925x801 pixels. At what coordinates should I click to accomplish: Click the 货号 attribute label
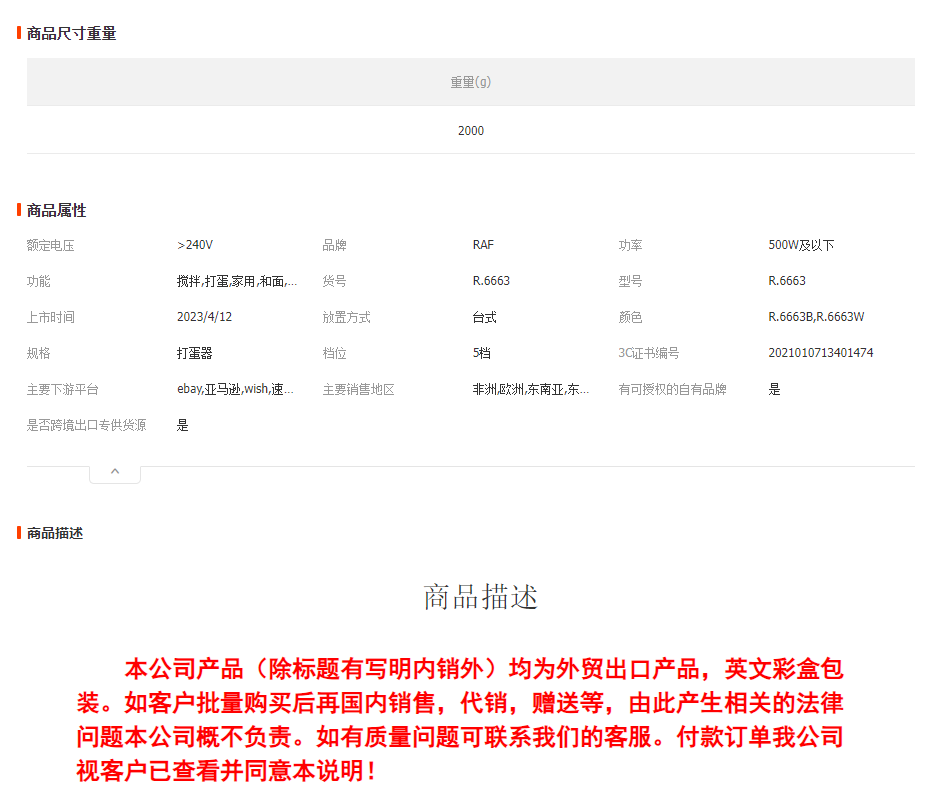tap(334, 281)
